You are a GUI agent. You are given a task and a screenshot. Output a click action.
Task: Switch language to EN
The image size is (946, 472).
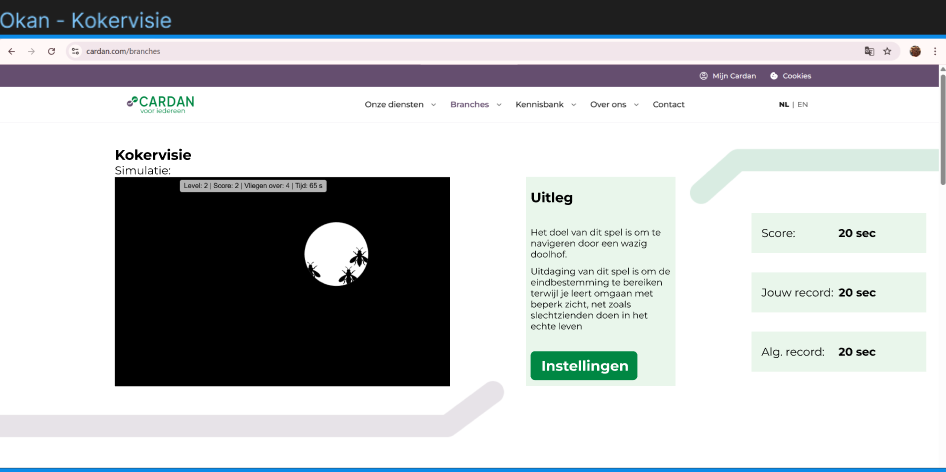pos(802,104)
